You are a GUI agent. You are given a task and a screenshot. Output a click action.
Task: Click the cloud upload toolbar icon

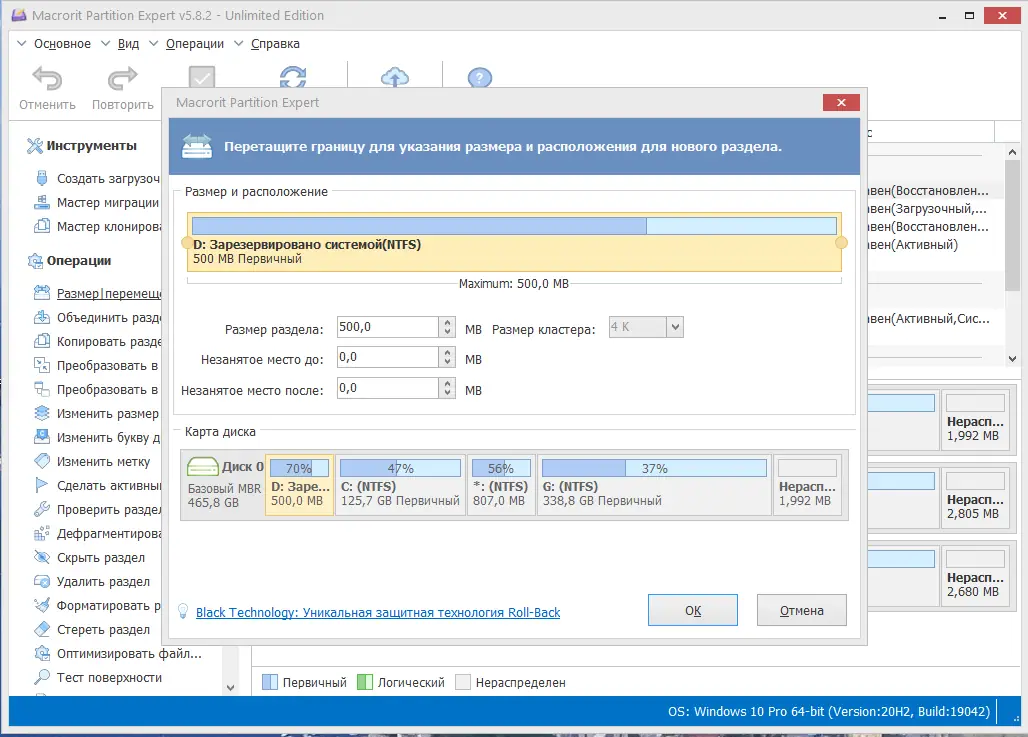pos(395,77)
